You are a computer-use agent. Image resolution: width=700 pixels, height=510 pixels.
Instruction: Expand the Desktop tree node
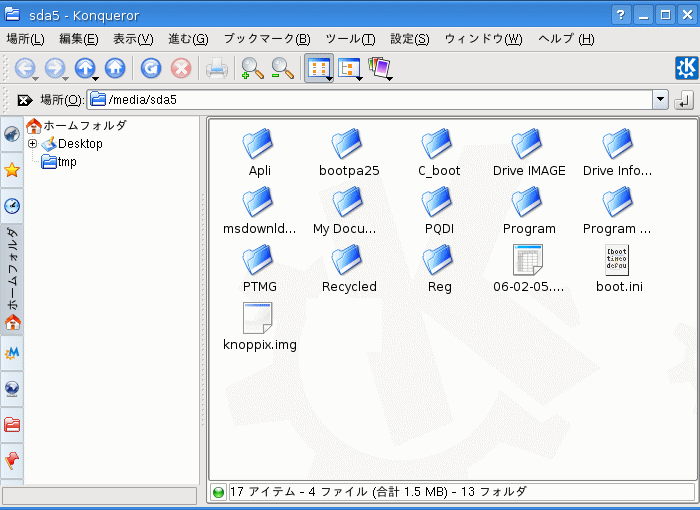click(32, 144)
